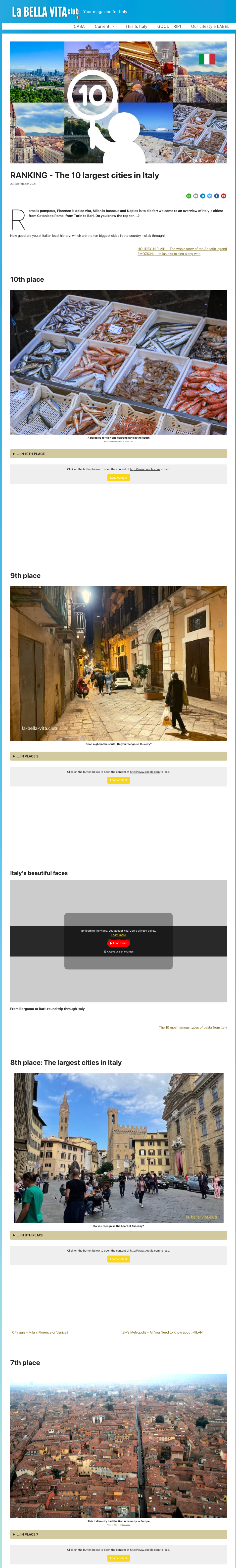This screenshot has width=236, height=1568.
Task: Click the article date 23 September 2021
Action: tap(23, 184)
